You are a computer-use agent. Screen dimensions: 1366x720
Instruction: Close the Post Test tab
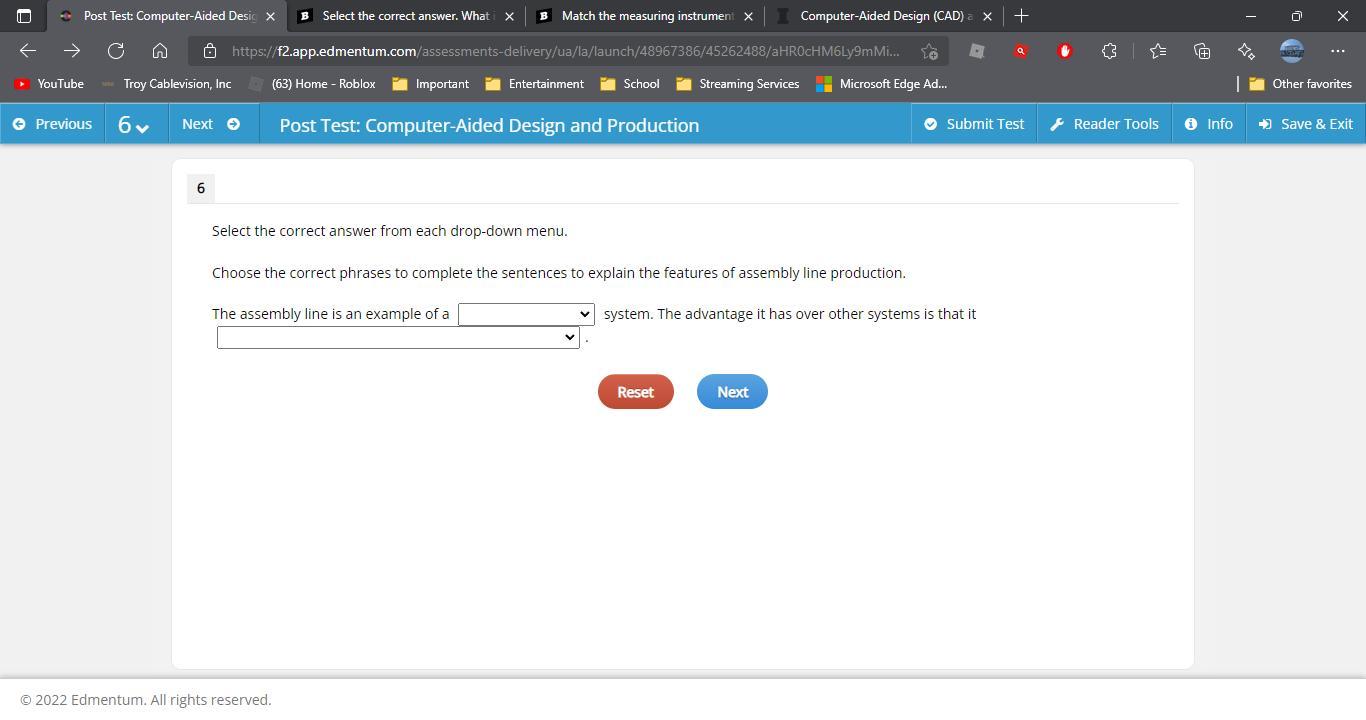270,16
